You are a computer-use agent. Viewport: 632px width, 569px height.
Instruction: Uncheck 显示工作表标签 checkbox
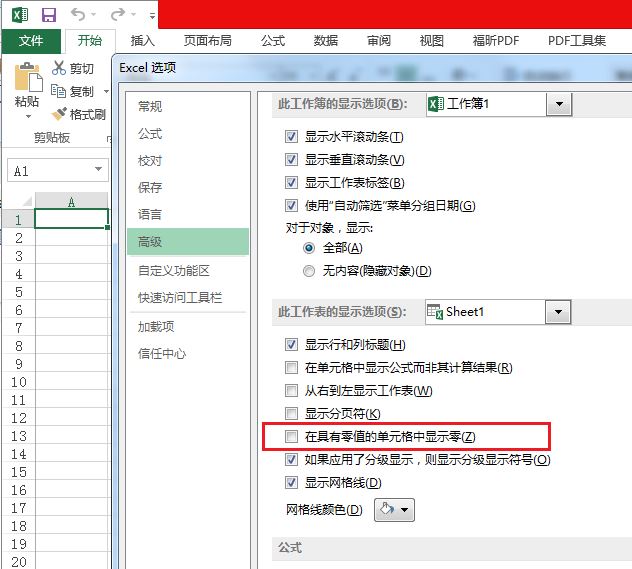pos(291,183)
